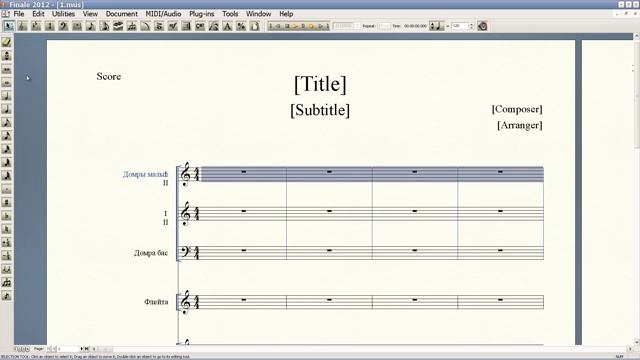
Task: Open the View menu
Action: pos(90,13)
